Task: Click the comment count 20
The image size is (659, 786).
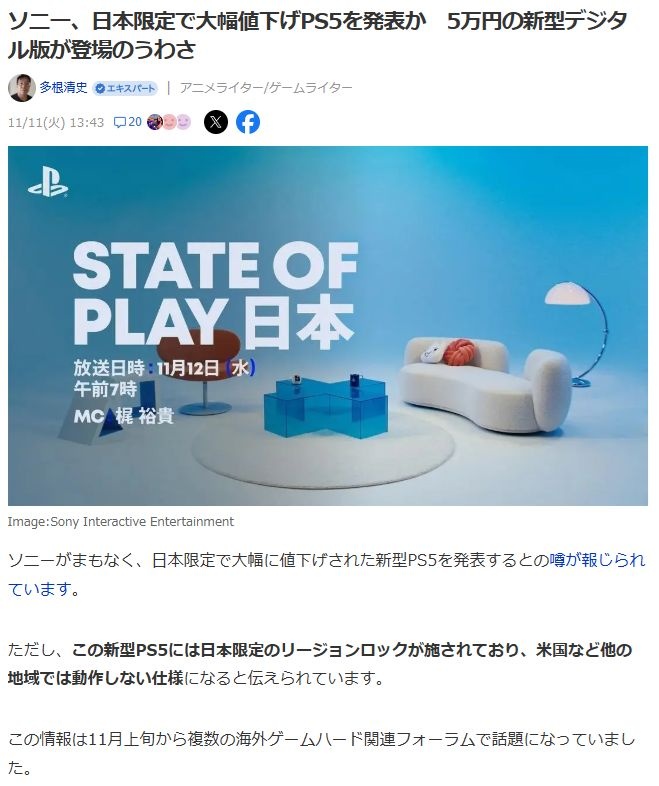Action: [135, 122]
